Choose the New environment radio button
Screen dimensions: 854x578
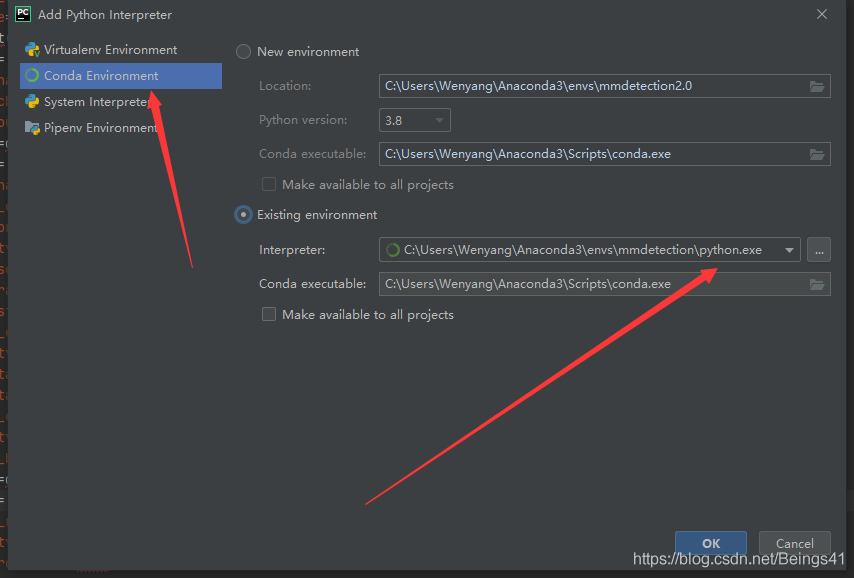click(243, 52)
